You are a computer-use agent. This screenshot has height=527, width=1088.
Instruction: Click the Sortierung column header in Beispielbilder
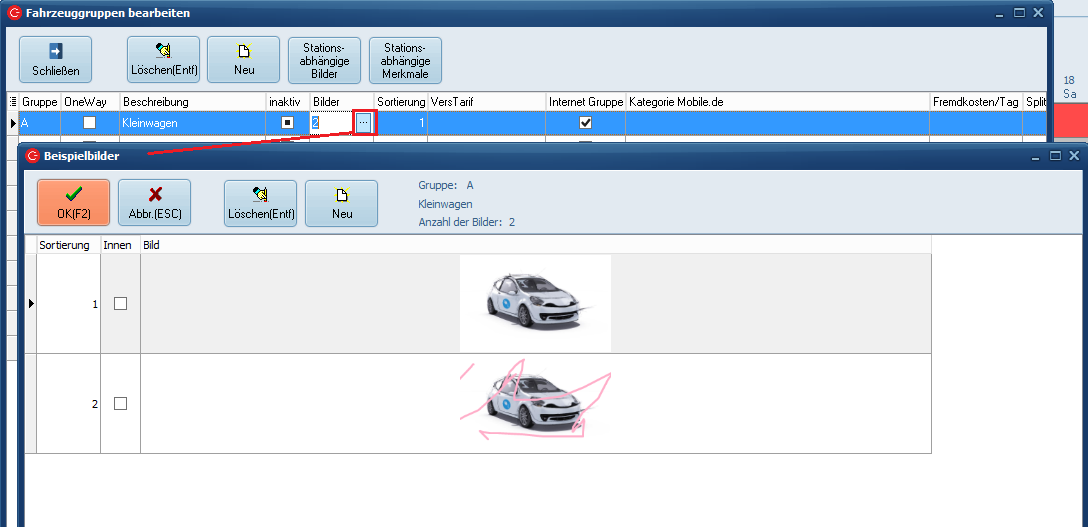65,245
